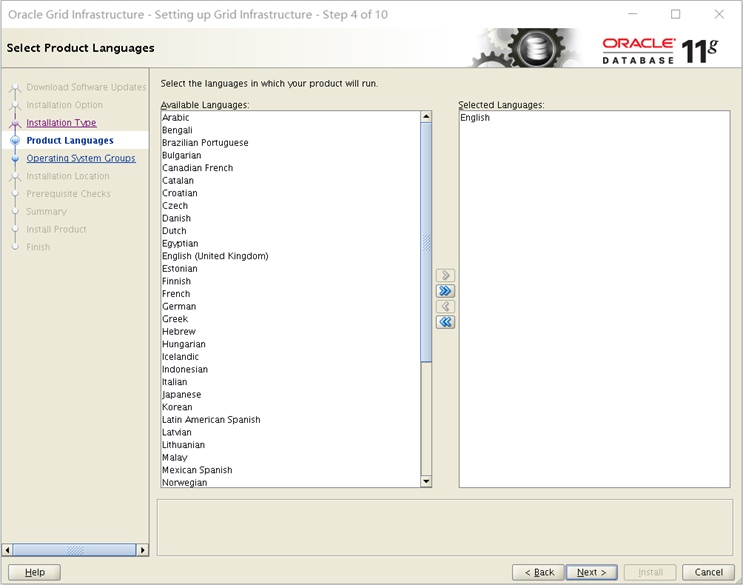Click the remove-all languages double arrow button
The height and width of the screenshot is (585, 743).
(445, 322)
